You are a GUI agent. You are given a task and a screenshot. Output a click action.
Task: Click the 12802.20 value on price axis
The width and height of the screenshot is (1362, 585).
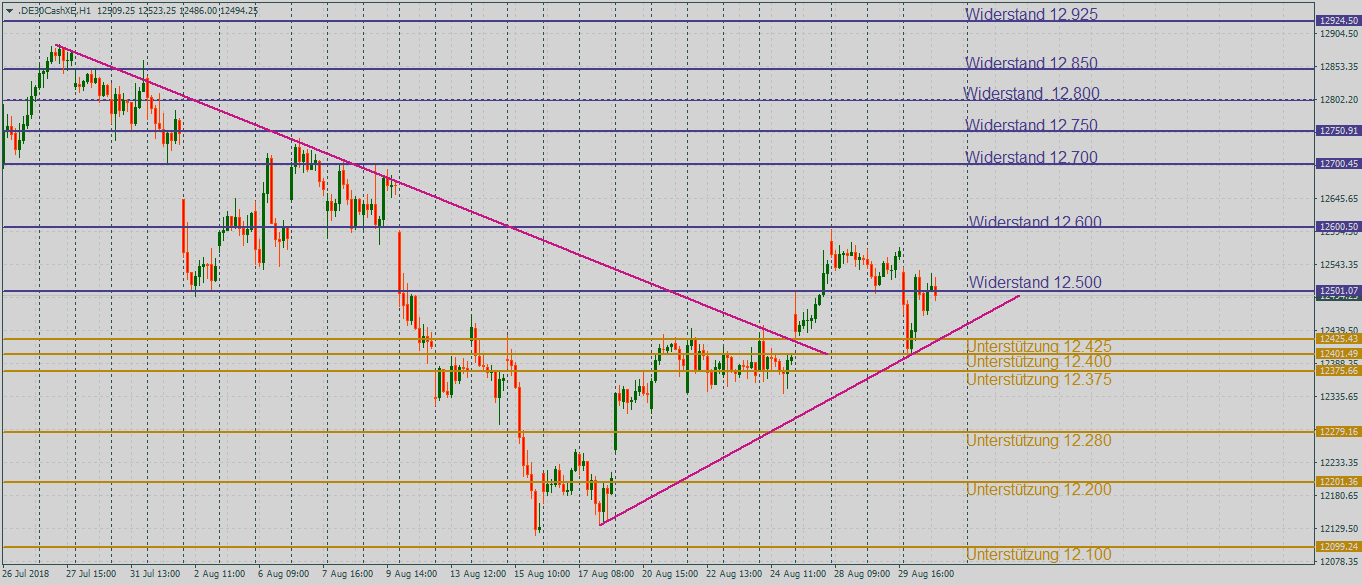tap(1339, 100)
